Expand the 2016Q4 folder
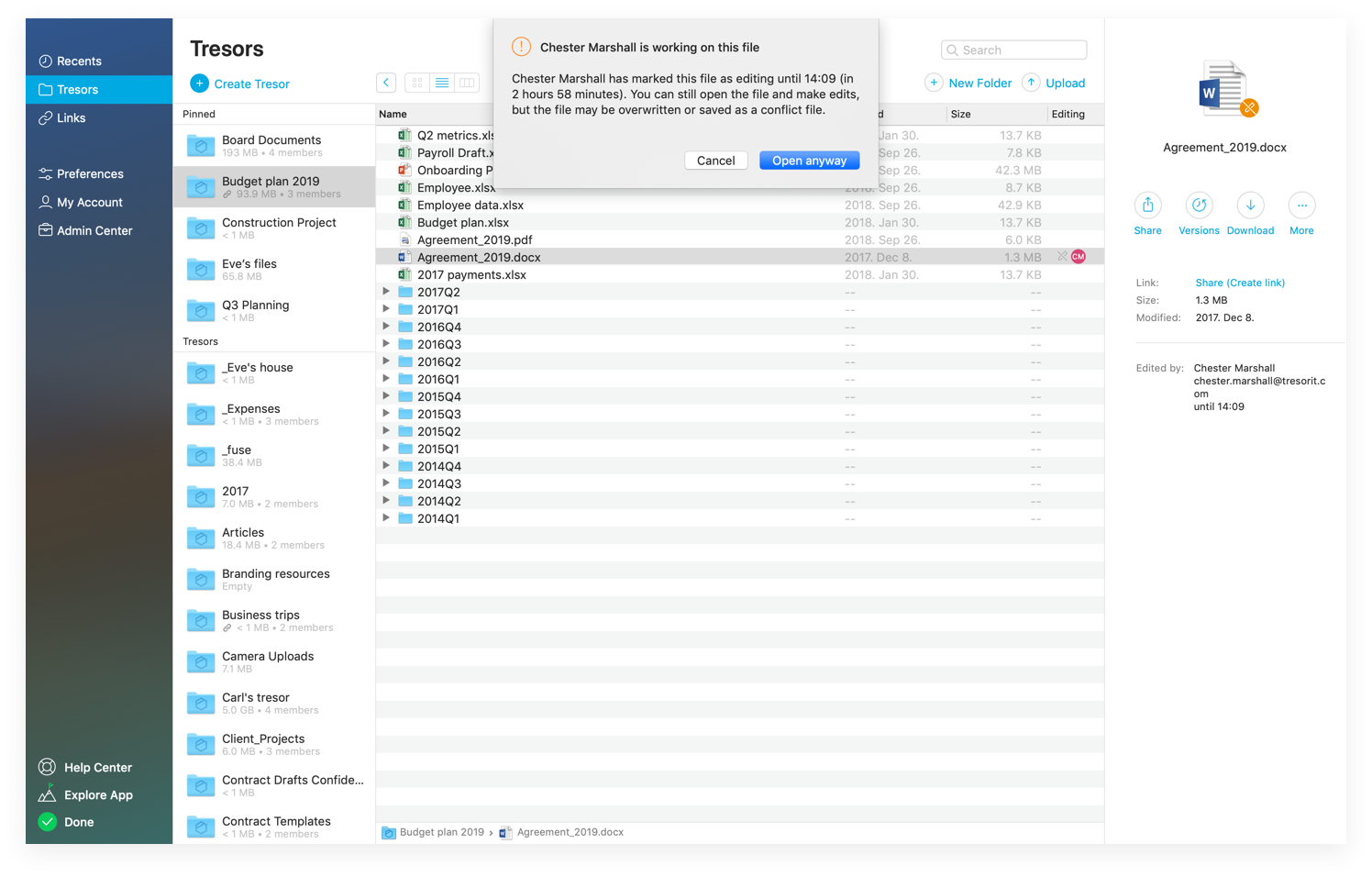The image size is (1372, 877). (x=386, y=327)
